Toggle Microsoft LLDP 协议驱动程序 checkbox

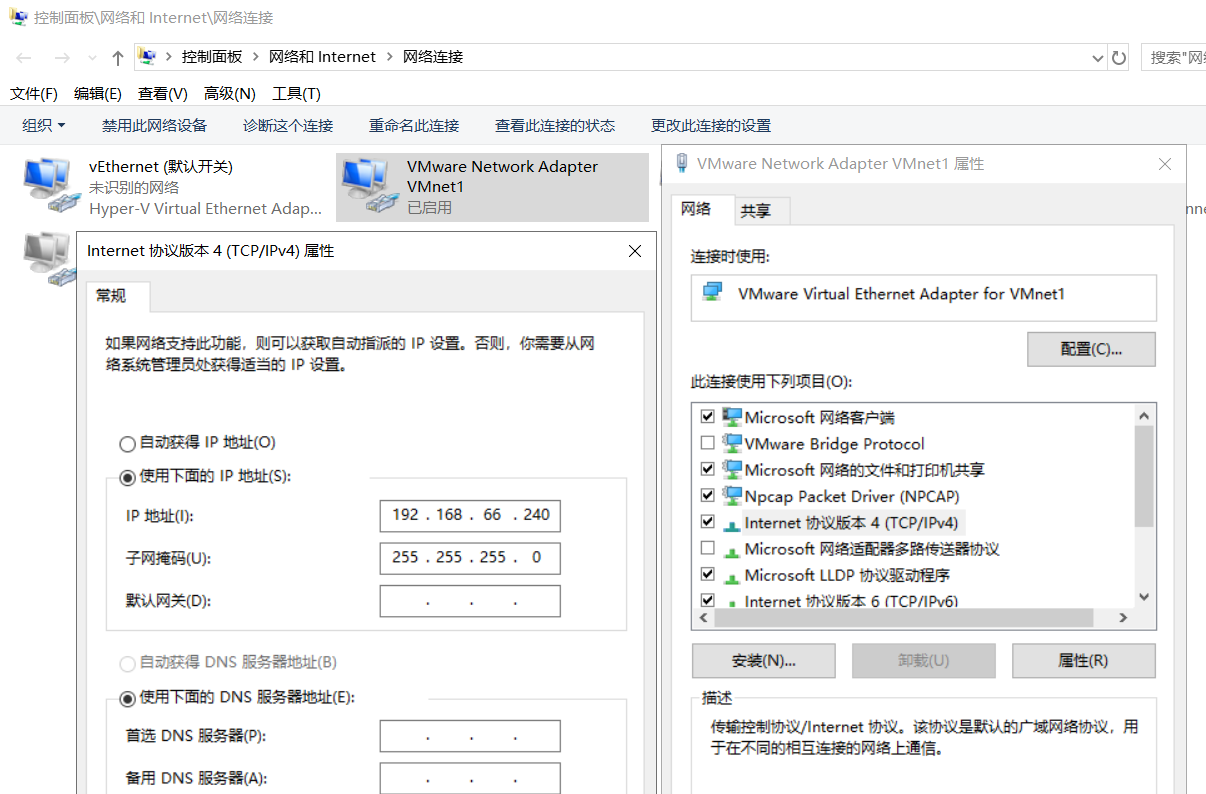[x=708, y=574]
